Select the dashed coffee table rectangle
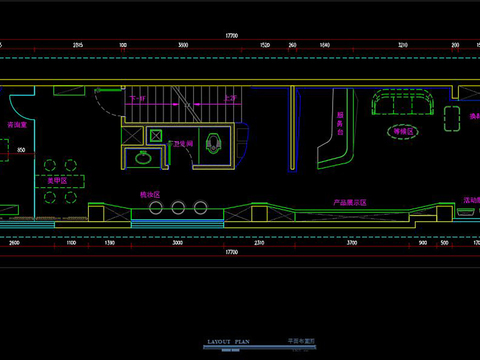 click(x=452, y=119)
